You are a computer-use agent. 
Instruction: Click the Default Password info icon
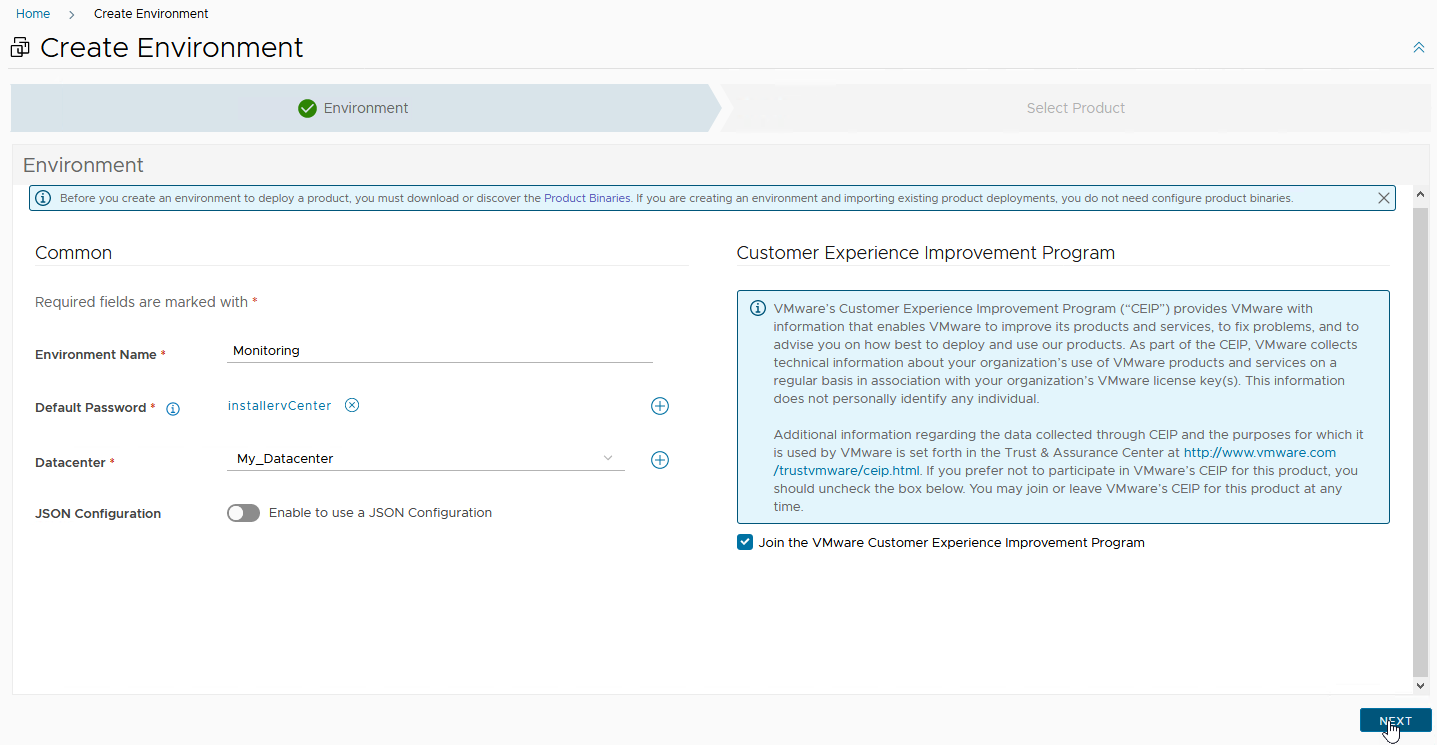tap(173, 409)
